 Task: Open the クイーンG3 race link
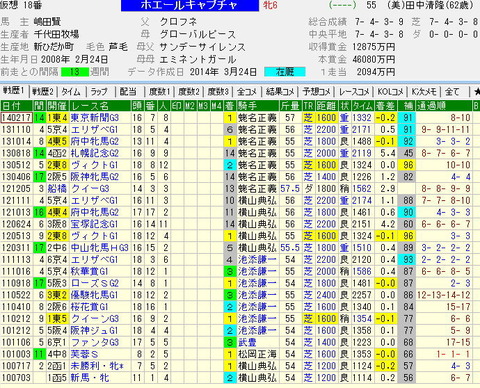click(x=95, y=319)
